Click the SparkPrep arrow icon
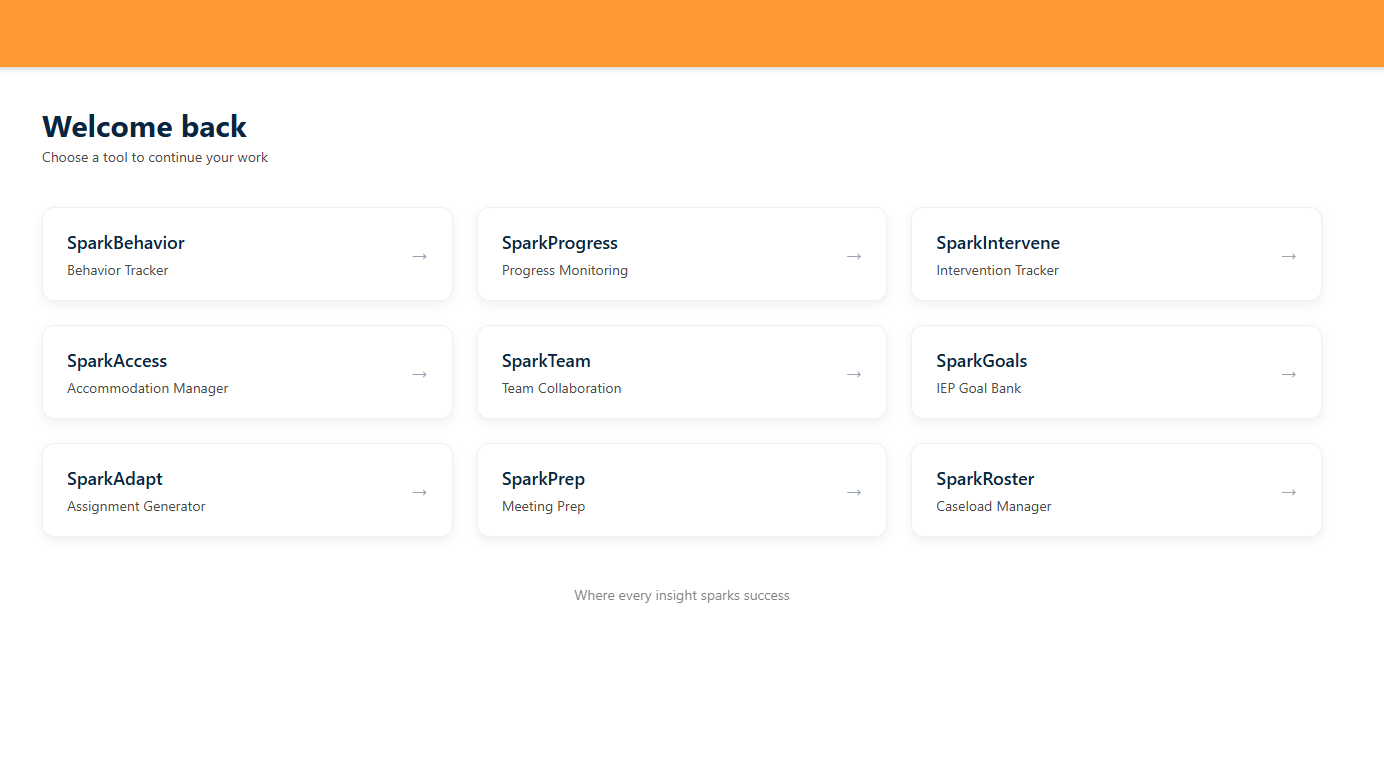 tap(854, 492)
